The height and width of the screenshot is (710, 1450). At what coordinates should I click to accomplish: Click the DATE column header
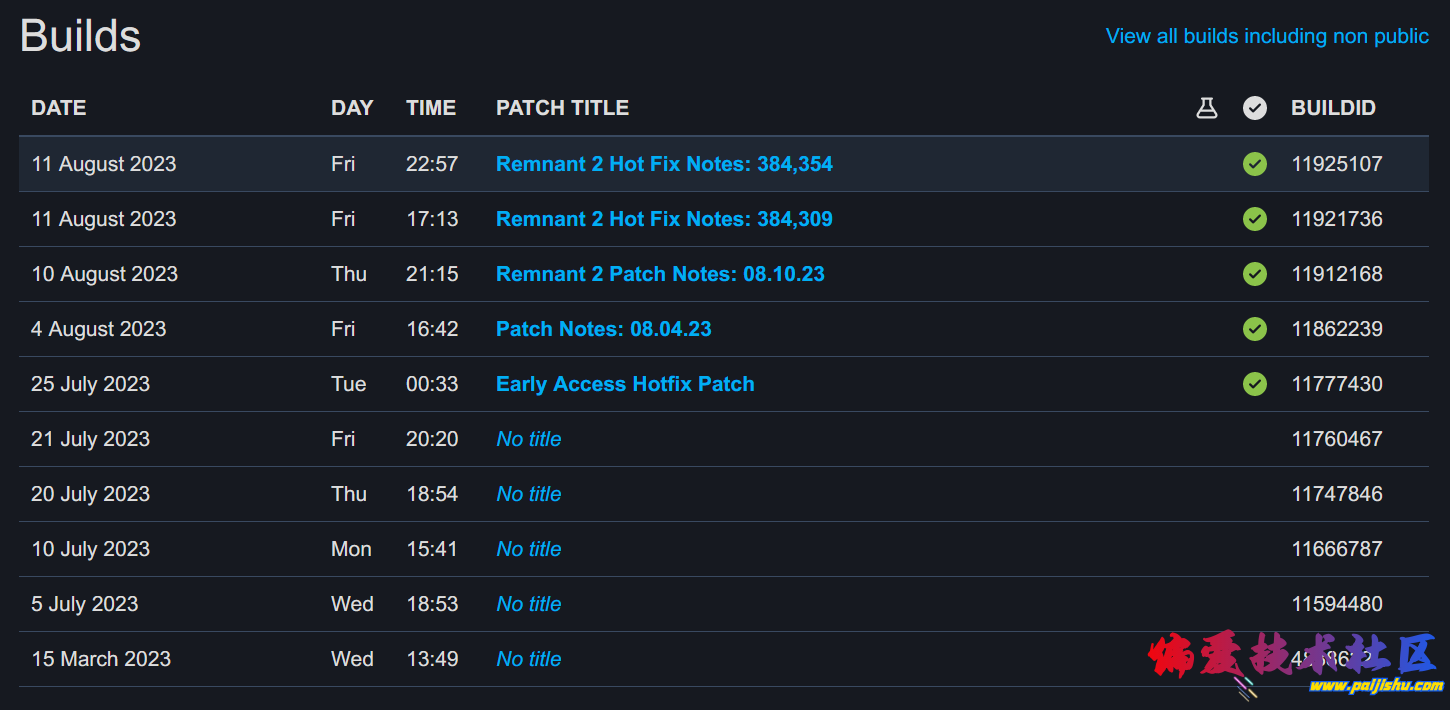point(59,108)
